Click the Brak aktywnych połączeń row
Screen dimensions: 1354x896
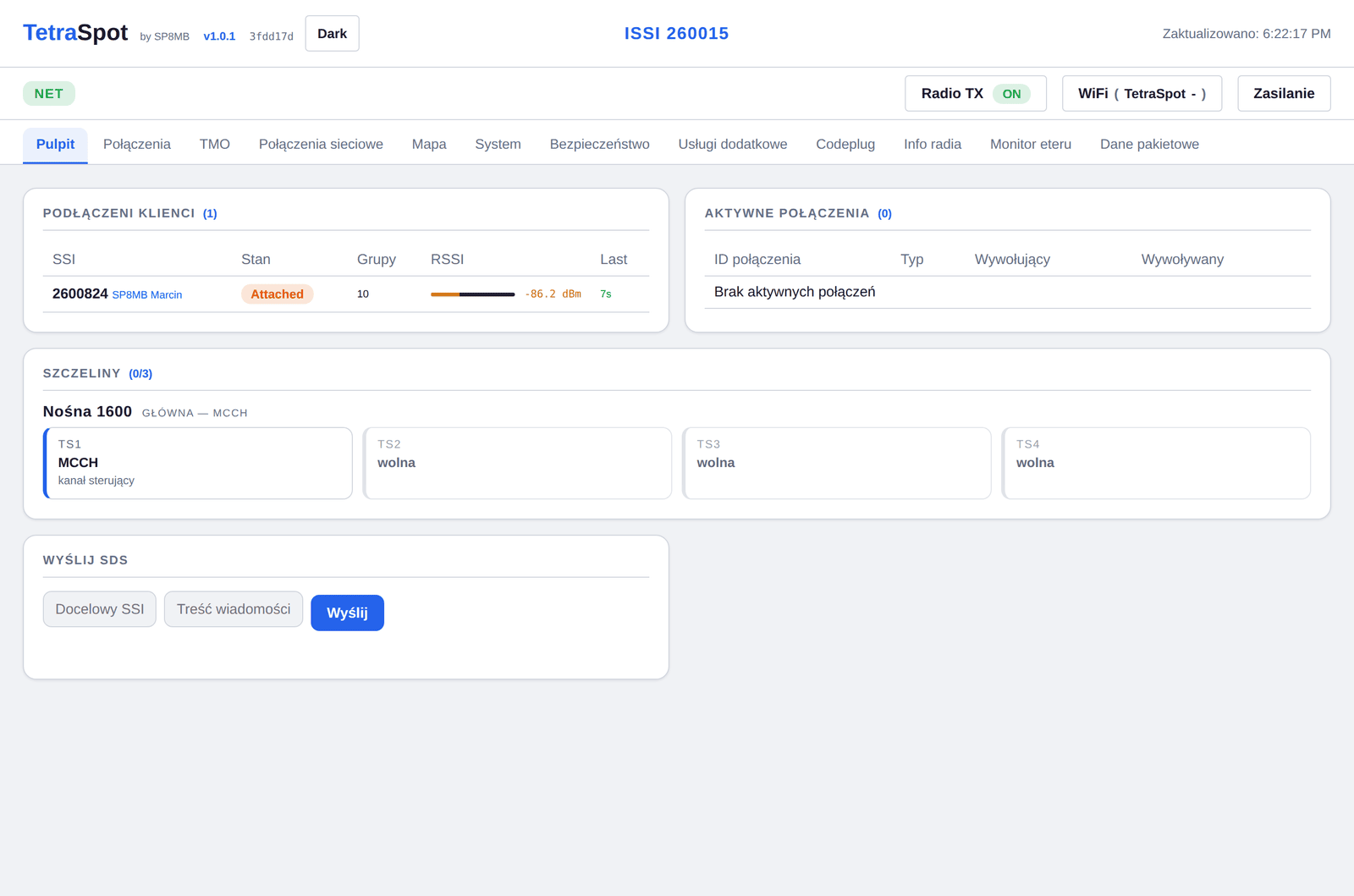1007,292
